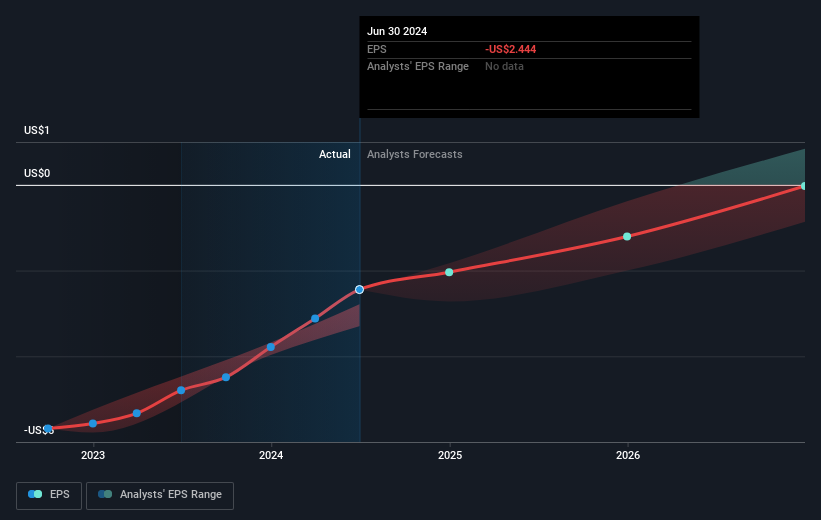Click the 2025 forecast EPS data point
Screen dimensions: 821x520
click(449, 272)
